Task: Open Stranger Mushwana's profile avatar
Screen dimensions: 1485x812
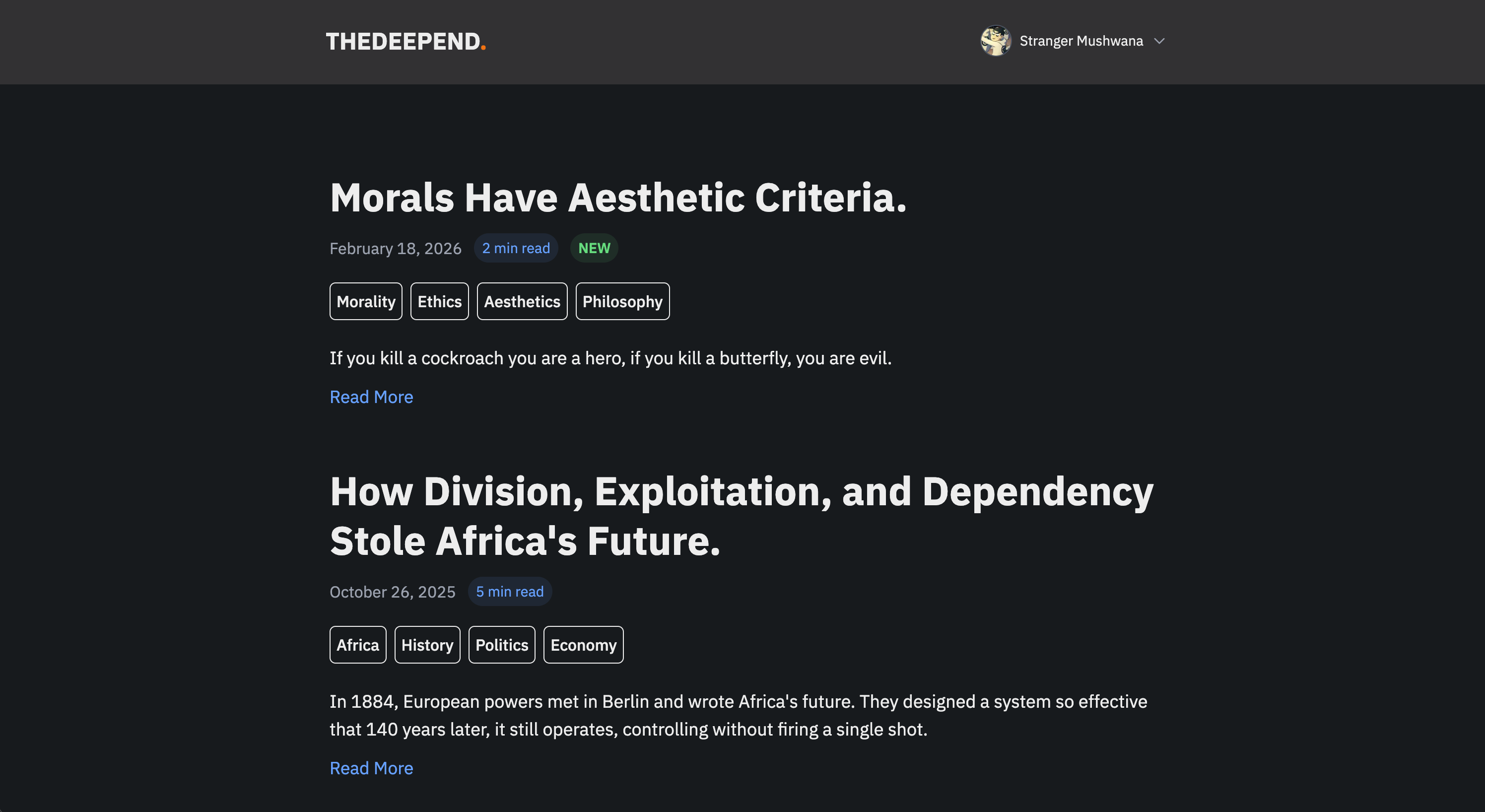Action: click(x=996, y=41)
